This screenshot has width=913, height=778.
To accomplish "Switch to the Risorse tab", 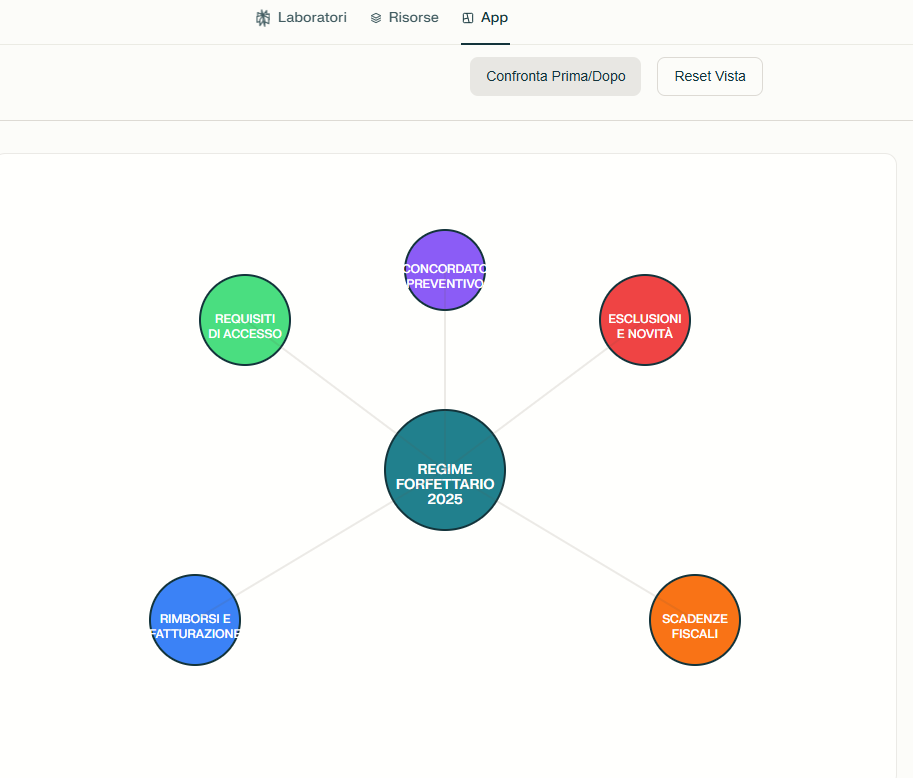I will click(x=413, y=18).
